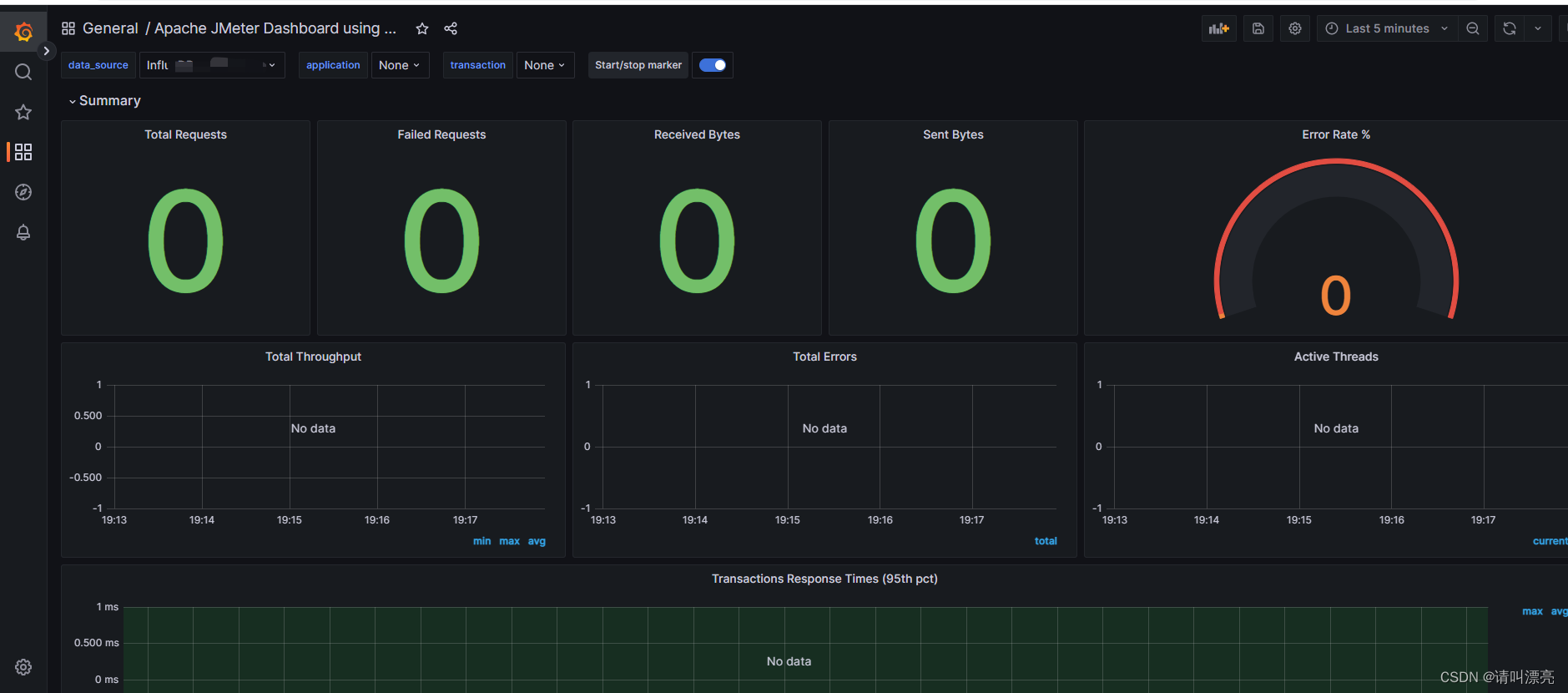This screenshot has width=1568, height=693.
Task: Zoom out the time range
Action: (1473, 28)
